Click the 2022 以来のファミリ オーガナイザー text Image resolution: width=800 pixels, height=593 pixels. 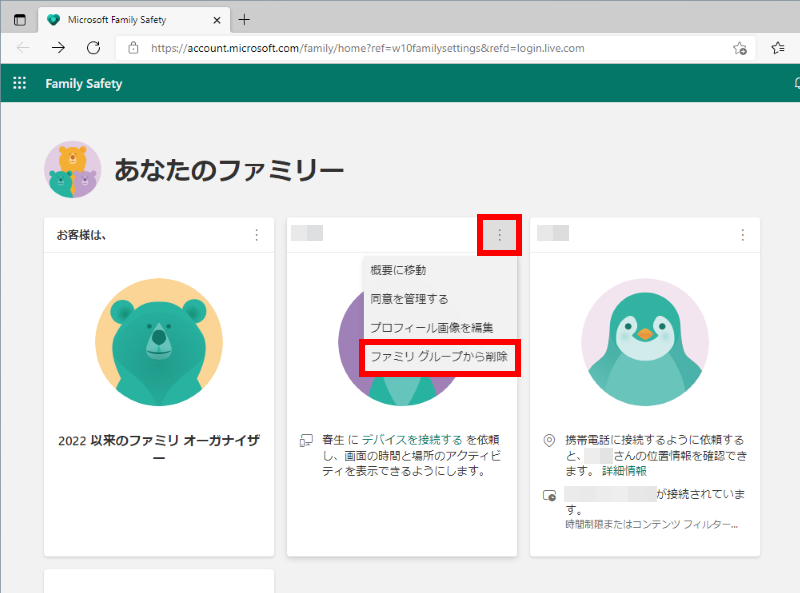pos(159,448)
